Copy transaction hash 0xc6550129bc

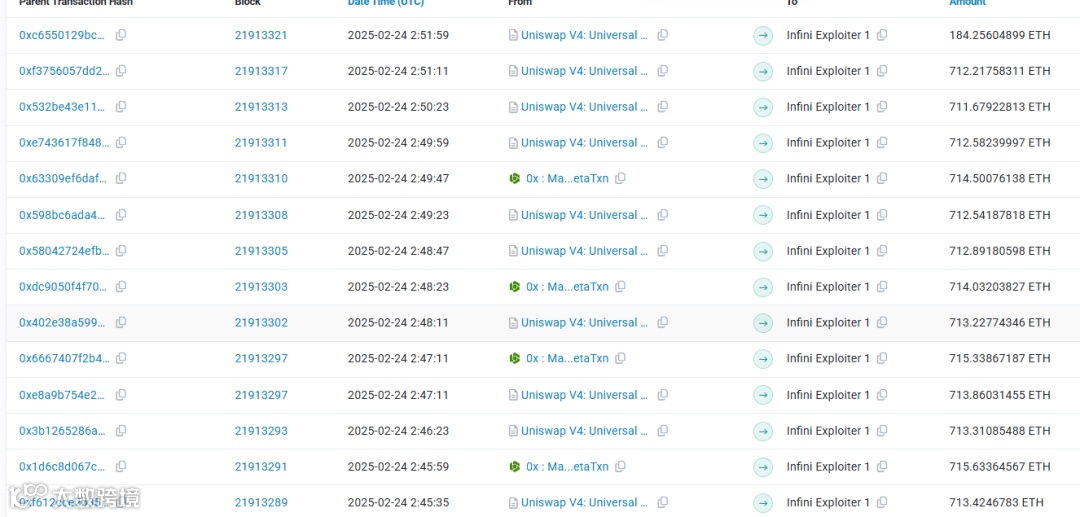coord(121,35)
